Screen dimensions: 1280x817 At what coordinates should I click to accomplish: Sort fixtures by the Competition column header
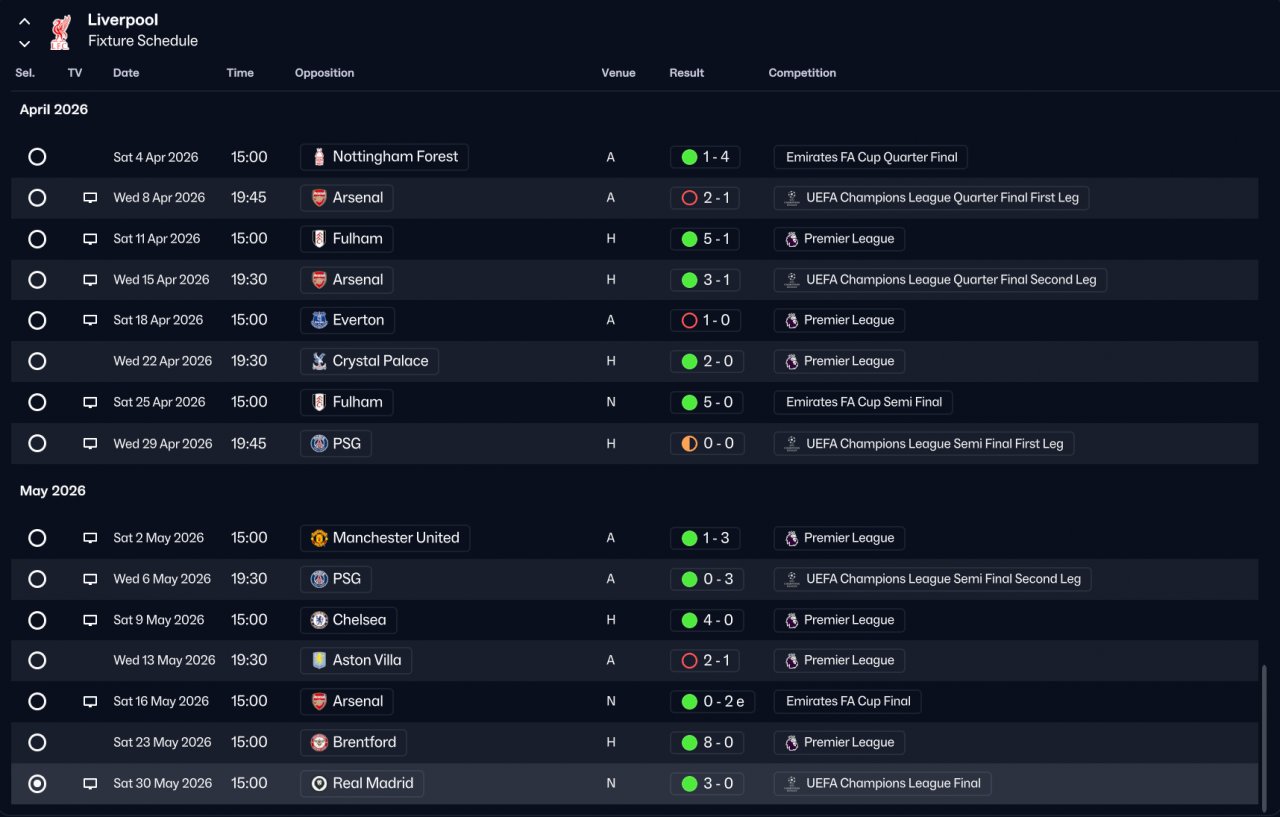pos(802,73)
